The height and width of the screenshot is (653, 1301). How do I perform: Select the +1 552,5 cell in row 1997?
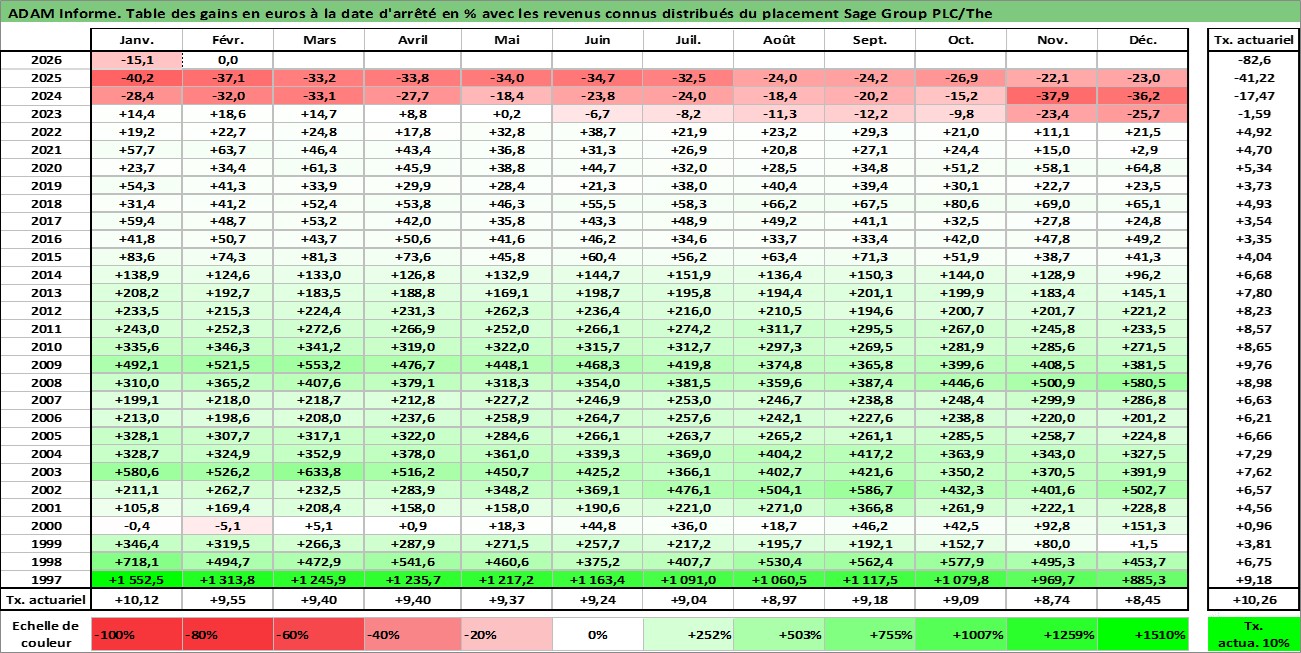[136, 579]
